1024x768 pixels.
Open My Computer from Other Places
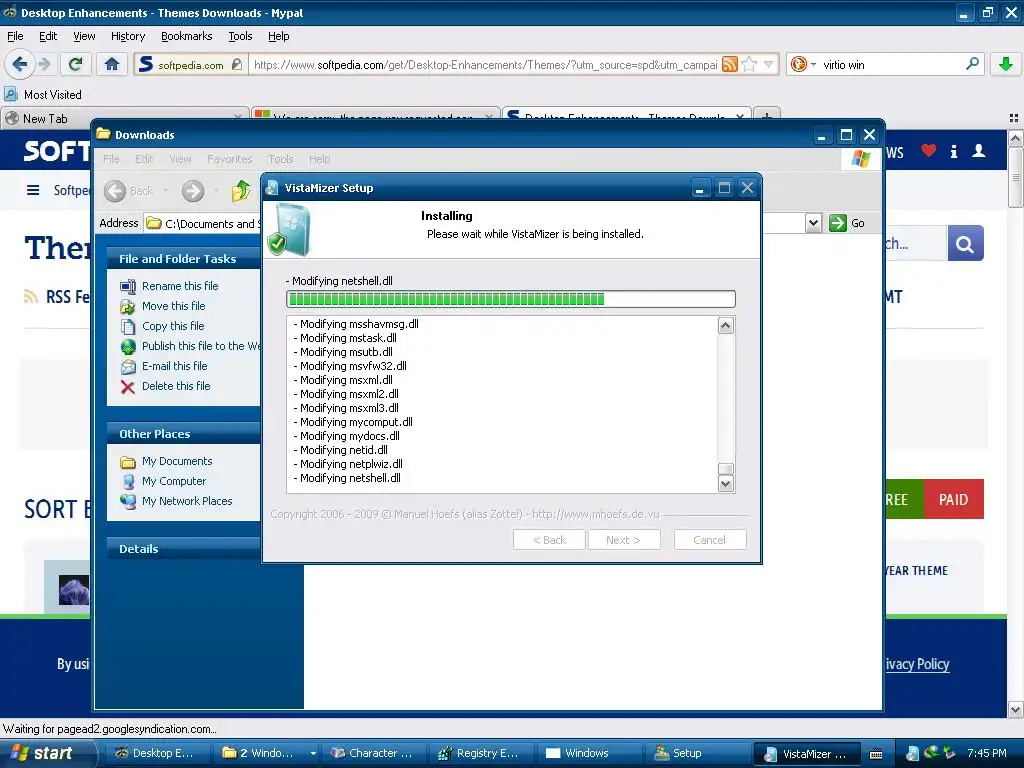[x=174, y=481]
